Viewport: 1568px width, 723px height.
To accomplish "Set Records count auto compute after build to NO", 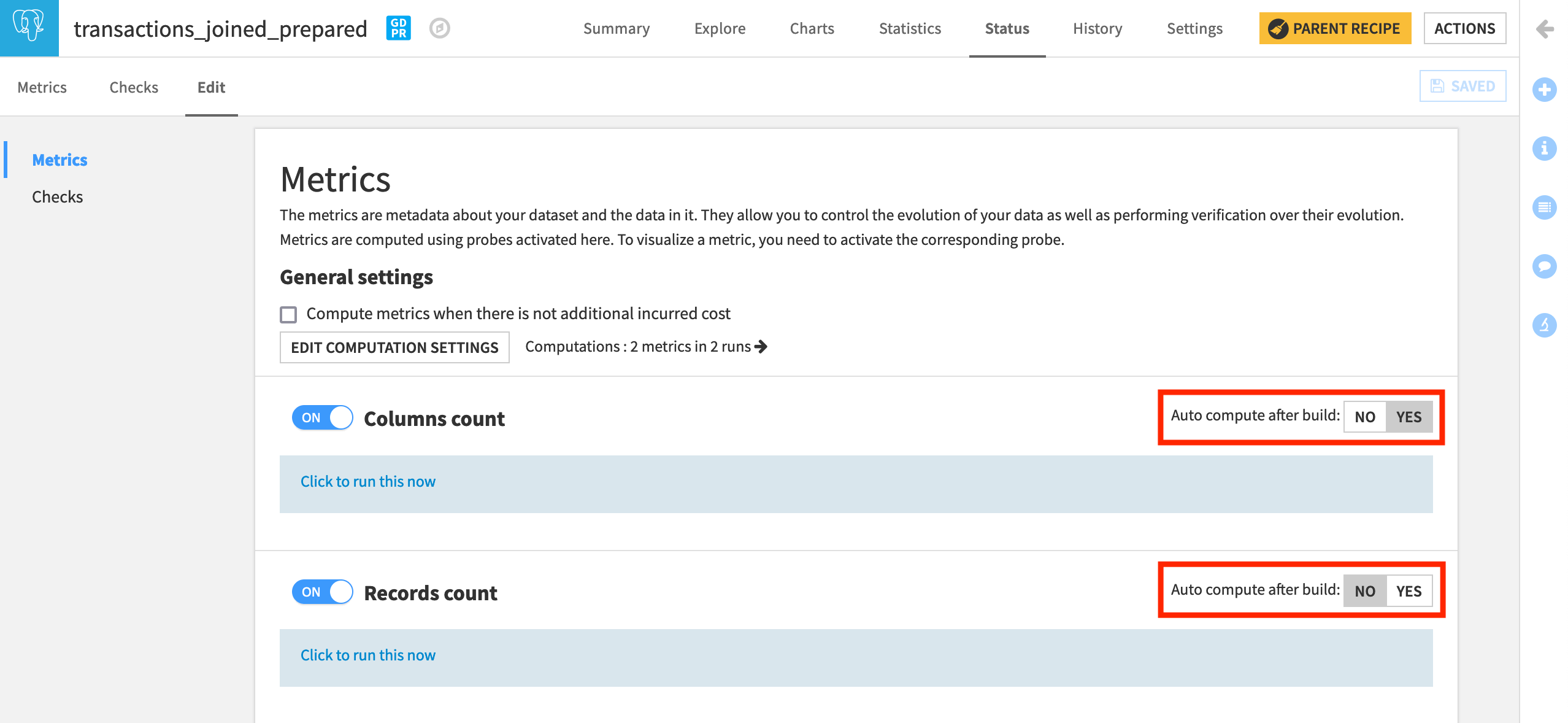I will [x=1364, y=591].
